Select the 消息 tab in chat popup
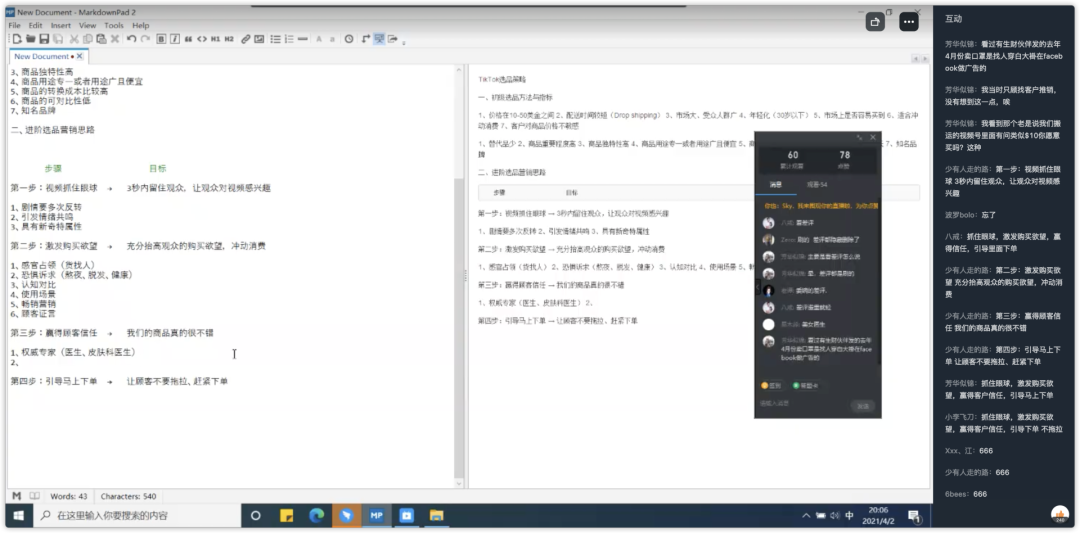The width and height of the screenshot is (1080, 533). (776, 185)
